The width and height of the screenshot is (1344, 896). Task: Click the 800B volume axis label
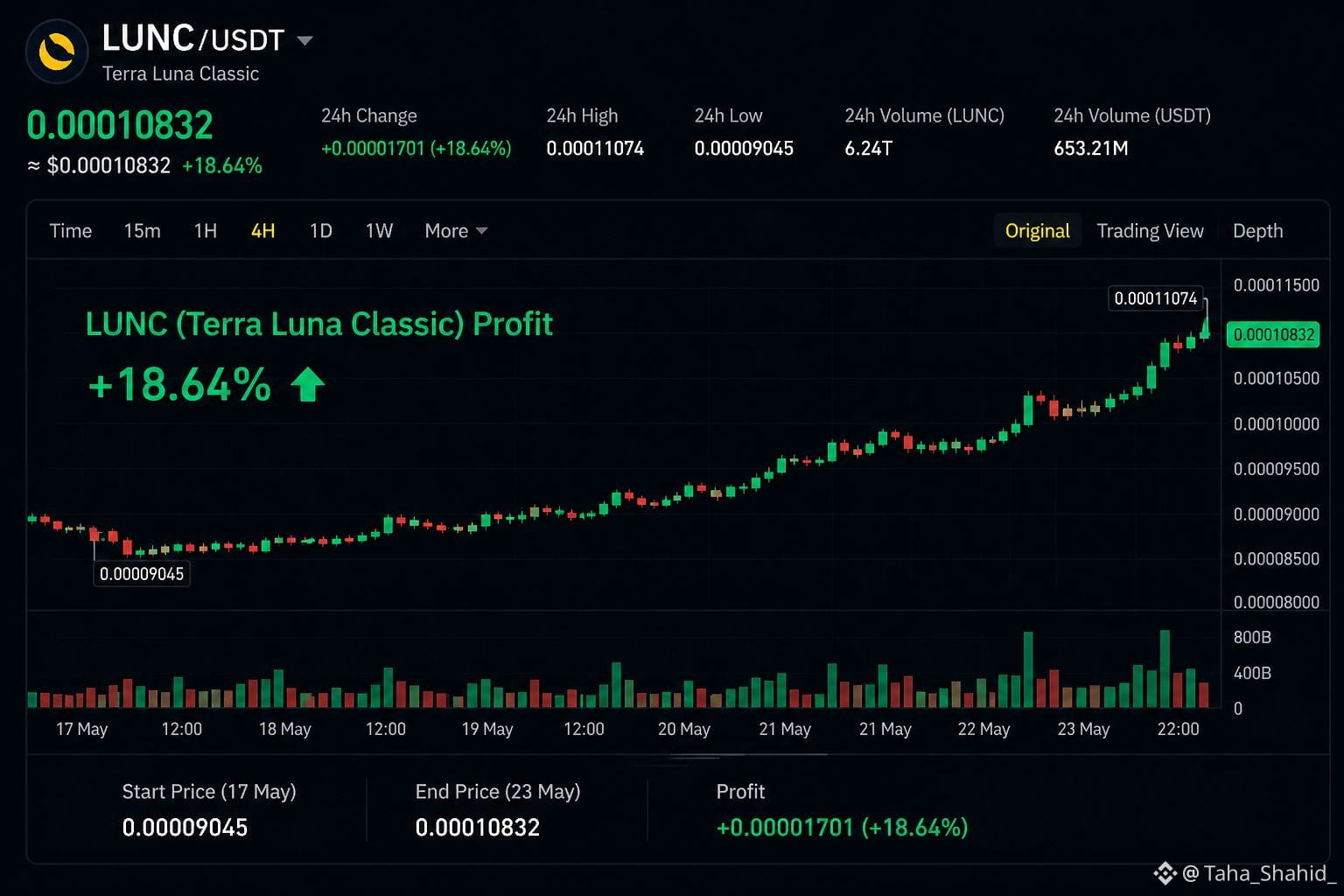click(x=1252, y=637)
